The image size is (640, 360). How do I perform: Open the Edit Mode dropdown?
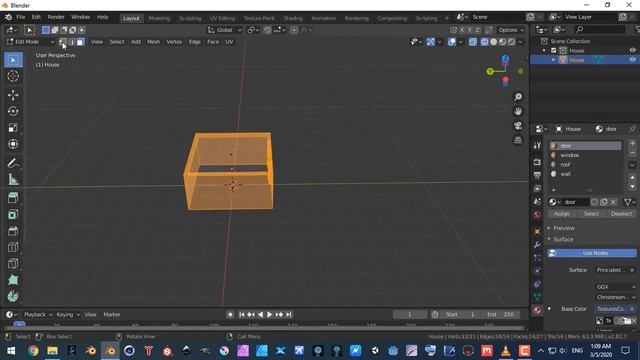30,42
